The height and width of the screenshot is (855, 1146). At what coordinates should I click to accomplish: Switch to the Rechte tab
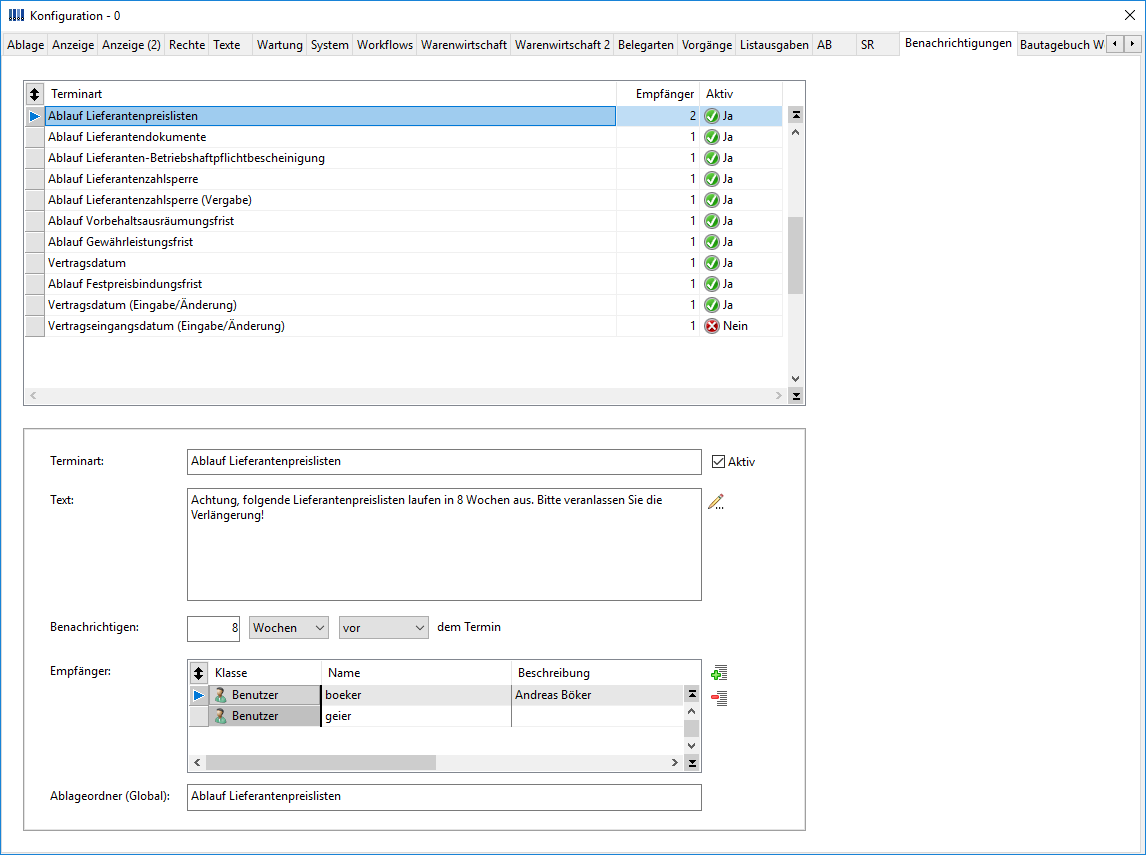(x=187, y=45)
